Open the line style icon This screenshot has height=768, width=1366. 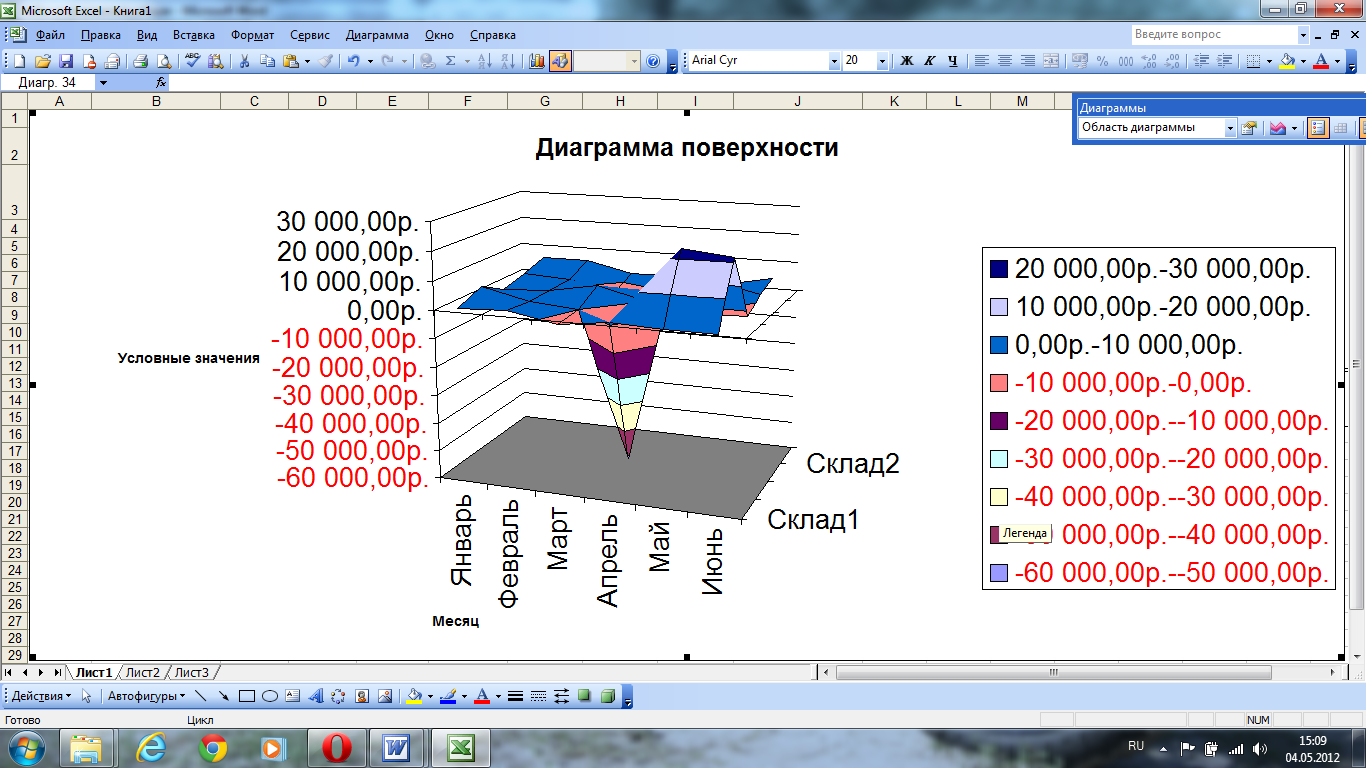(x=515, y=696)
